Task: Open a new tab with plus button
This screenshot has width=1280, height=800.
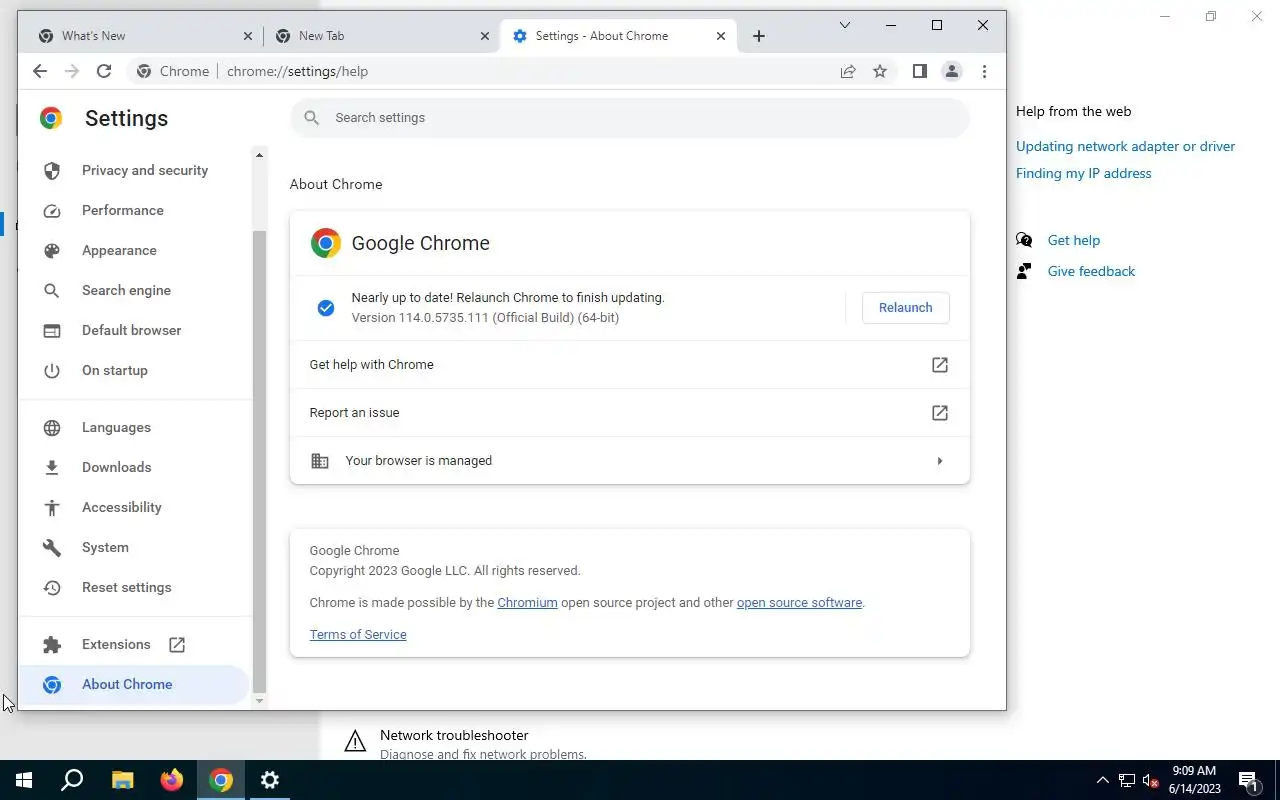Action: [x=759, y=36]
